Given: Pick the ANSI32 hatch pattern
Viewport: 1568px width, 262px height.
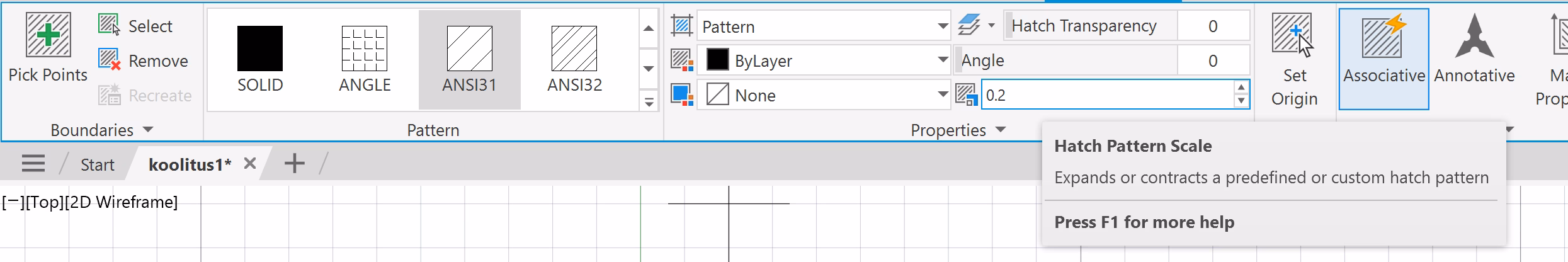Looking at the screenshot, I should point(574,49).
